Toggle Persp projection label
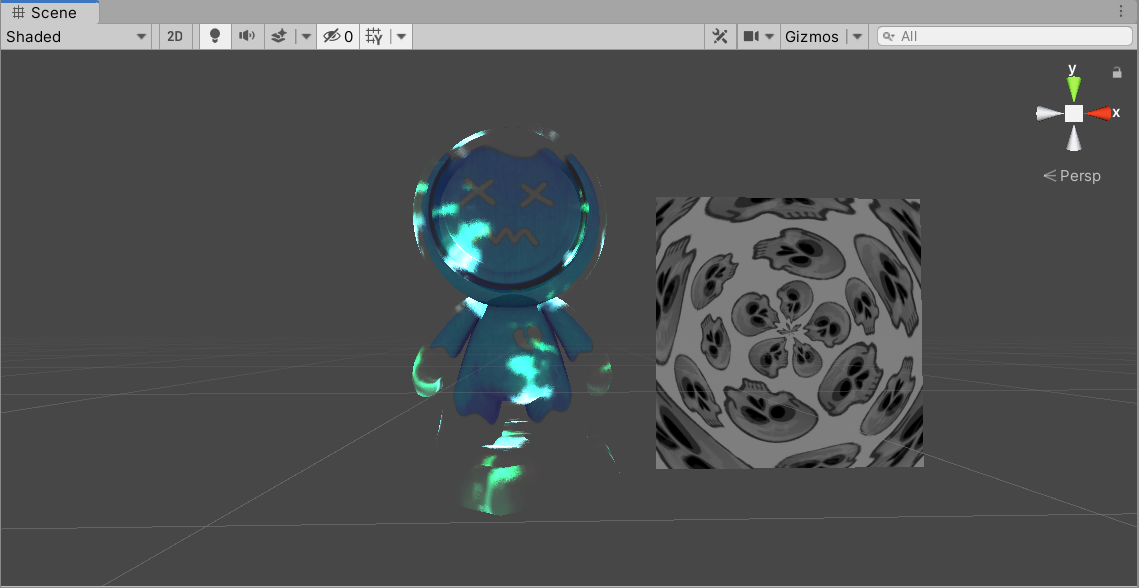This screenshot has width=1139, height=588. pos(1072,176)
